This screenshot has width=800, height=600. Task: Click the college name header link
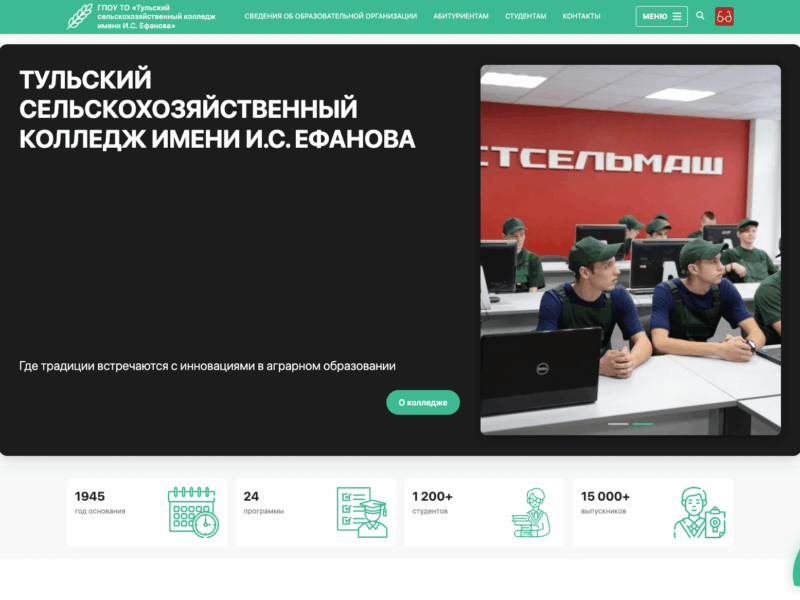click(x=156, y=16)
